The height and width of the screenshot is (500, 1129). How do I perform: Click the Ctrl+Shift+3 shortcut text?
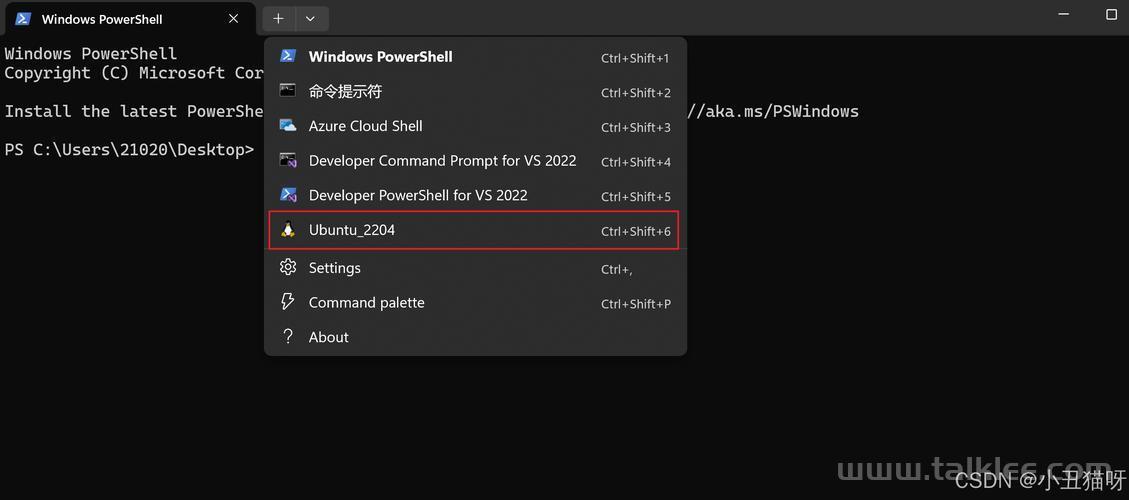coord(636,128)
